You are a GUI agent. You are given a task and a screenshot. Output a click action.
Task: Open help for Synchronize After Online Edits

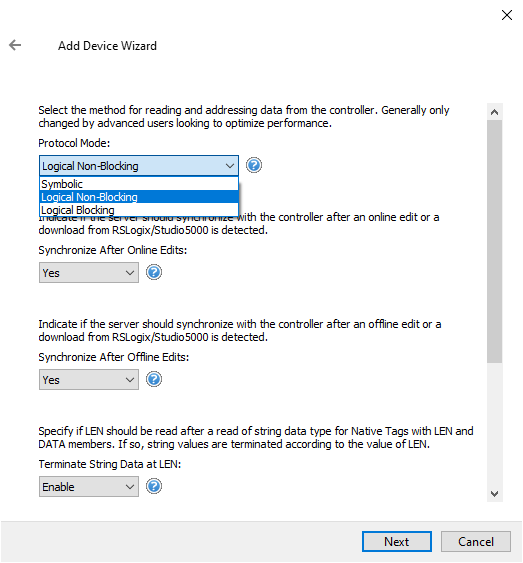(154, 273)
